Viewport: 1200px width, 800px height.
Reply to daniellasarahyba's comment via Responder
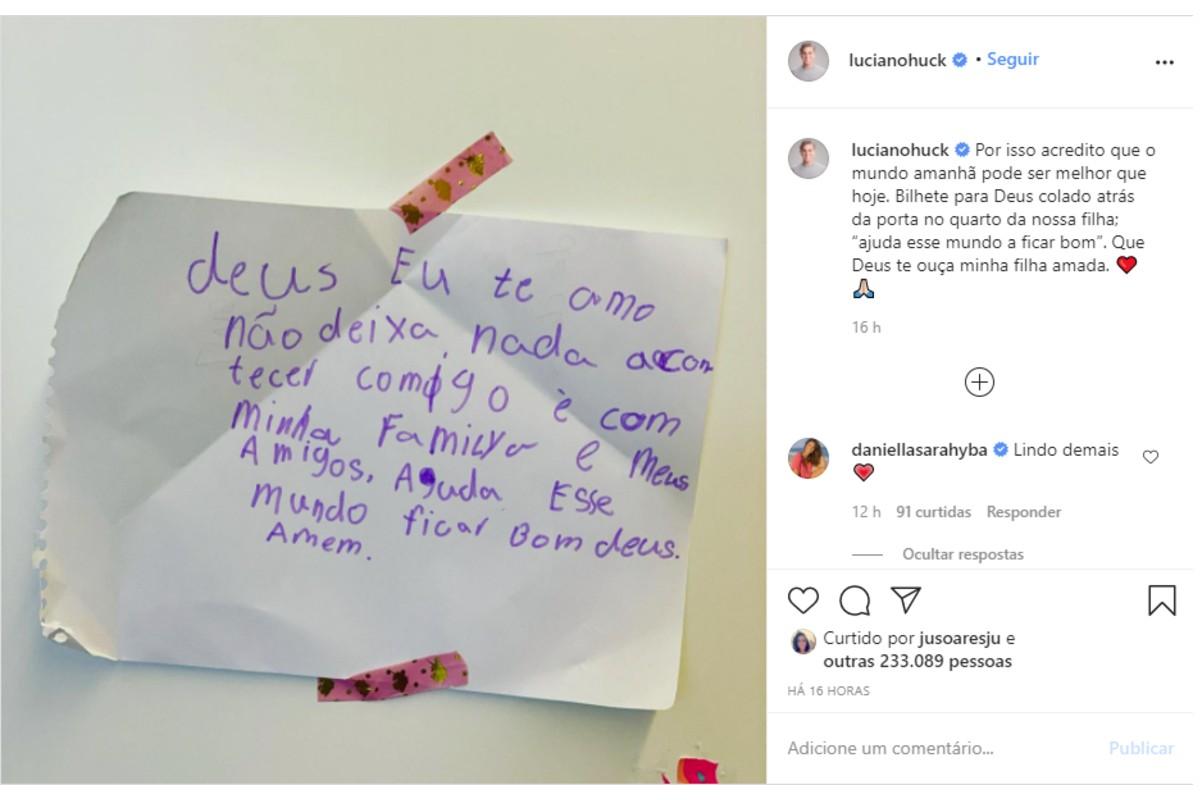coord(1024,512)
